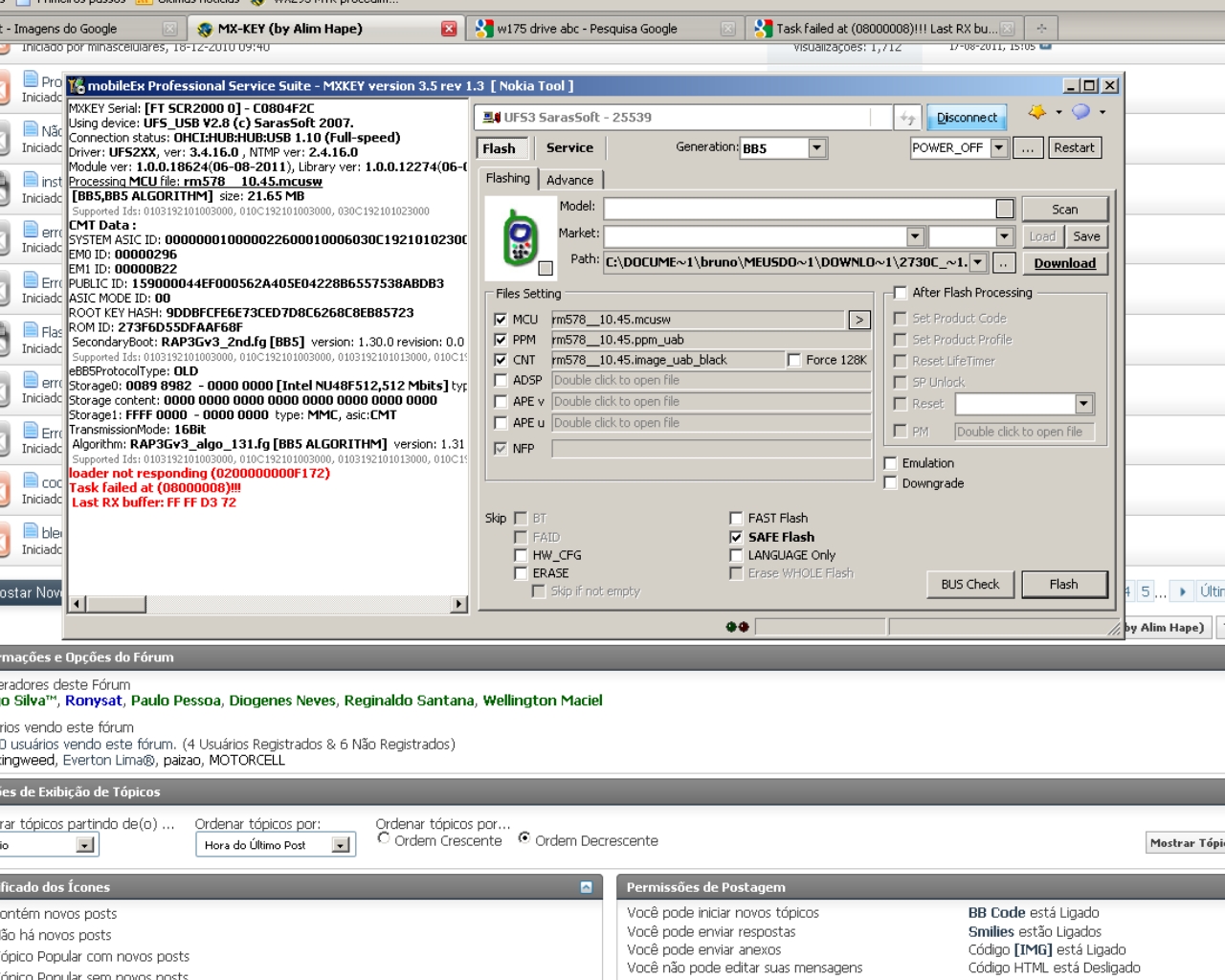Click the '...' button next to POWER_OFF

tap(1028, 148)
